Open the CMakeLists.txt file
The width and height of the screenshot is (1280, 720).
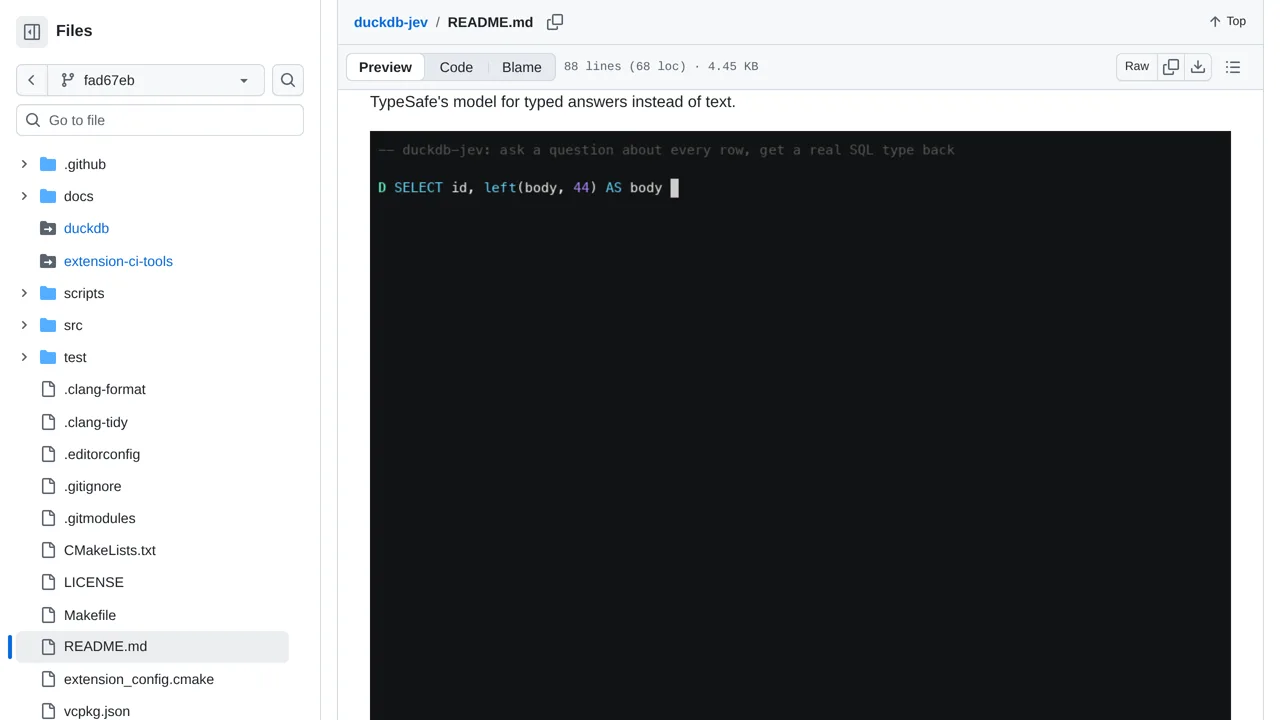click(110, 550)
